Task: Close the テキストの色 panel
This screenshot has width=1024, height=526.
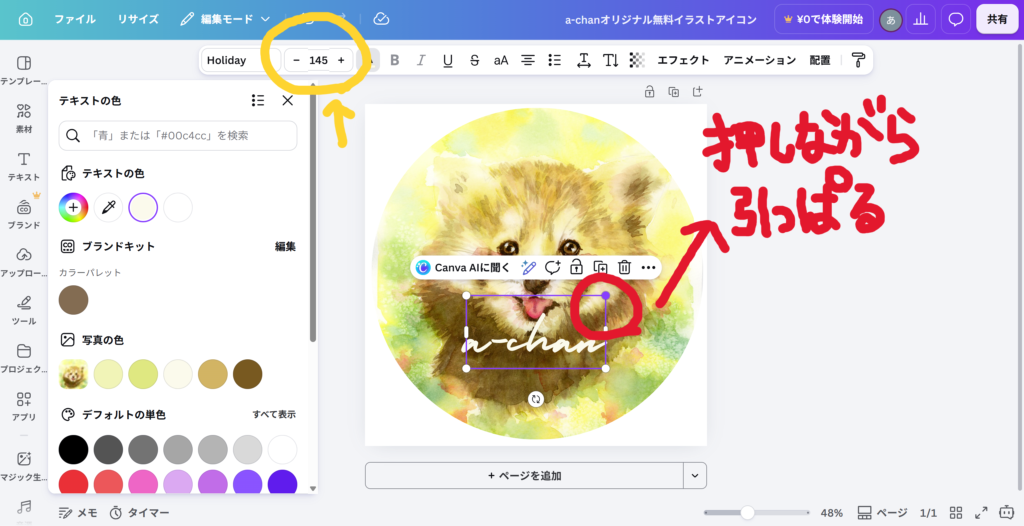Action: [287, 101]
